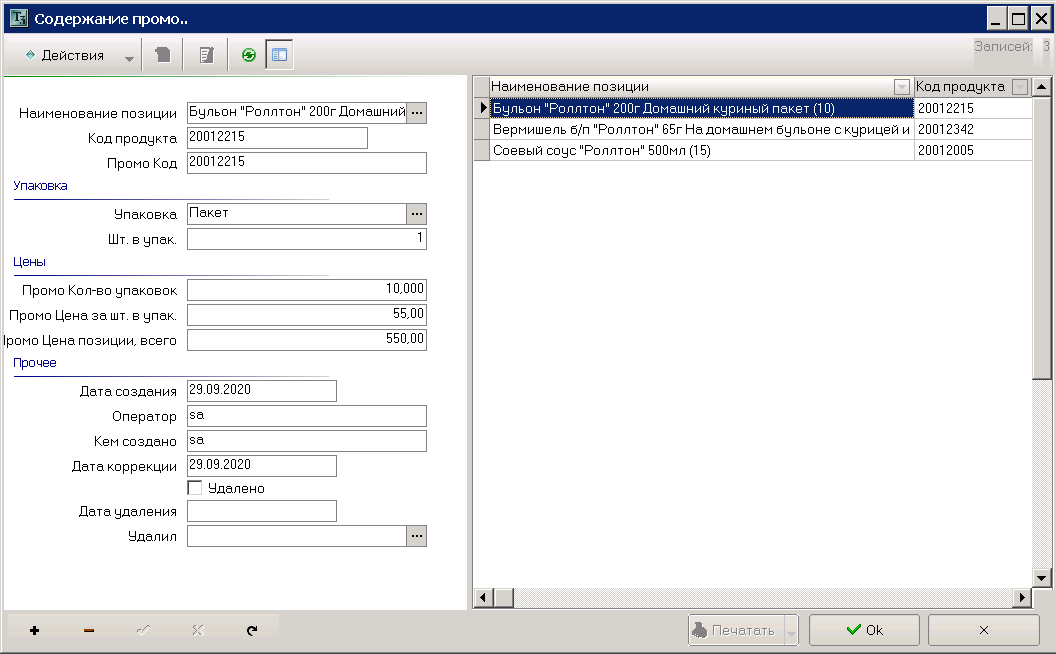Image resolution: width=1056 pixels, height=654 pixels.
Task: Maximize the Содержание промо window
Action: pos(1018,18)
